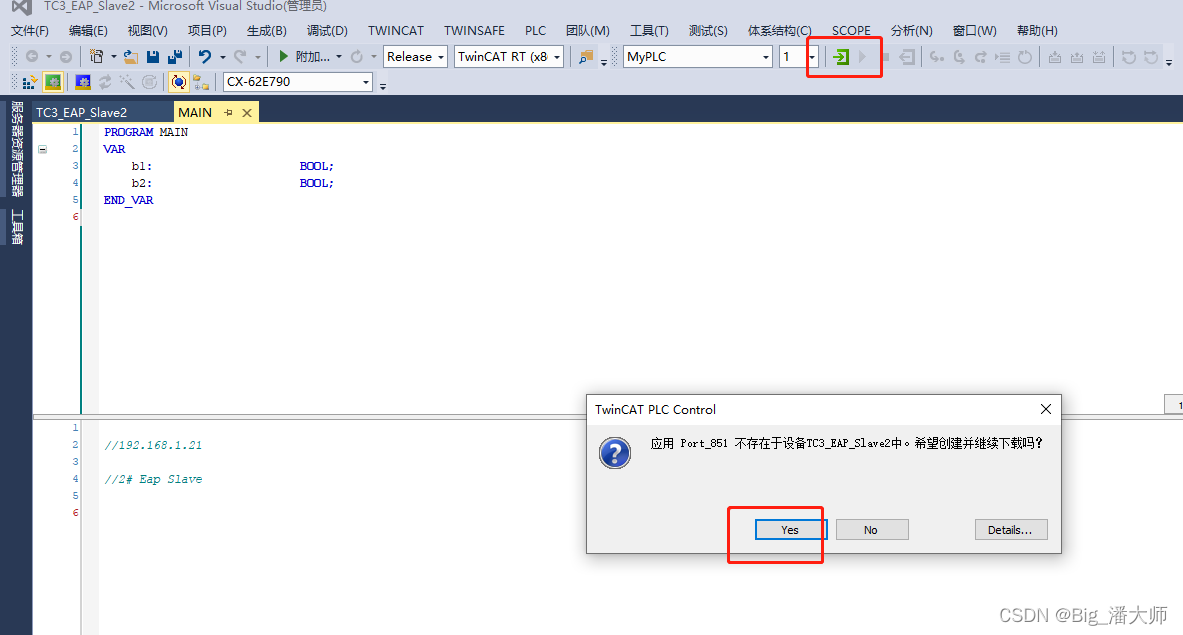The width and height of the screenshot is (1183, 635).
Task: Click the TwinCAT Activate Configuration icon
Action: (x=29, y=81)
